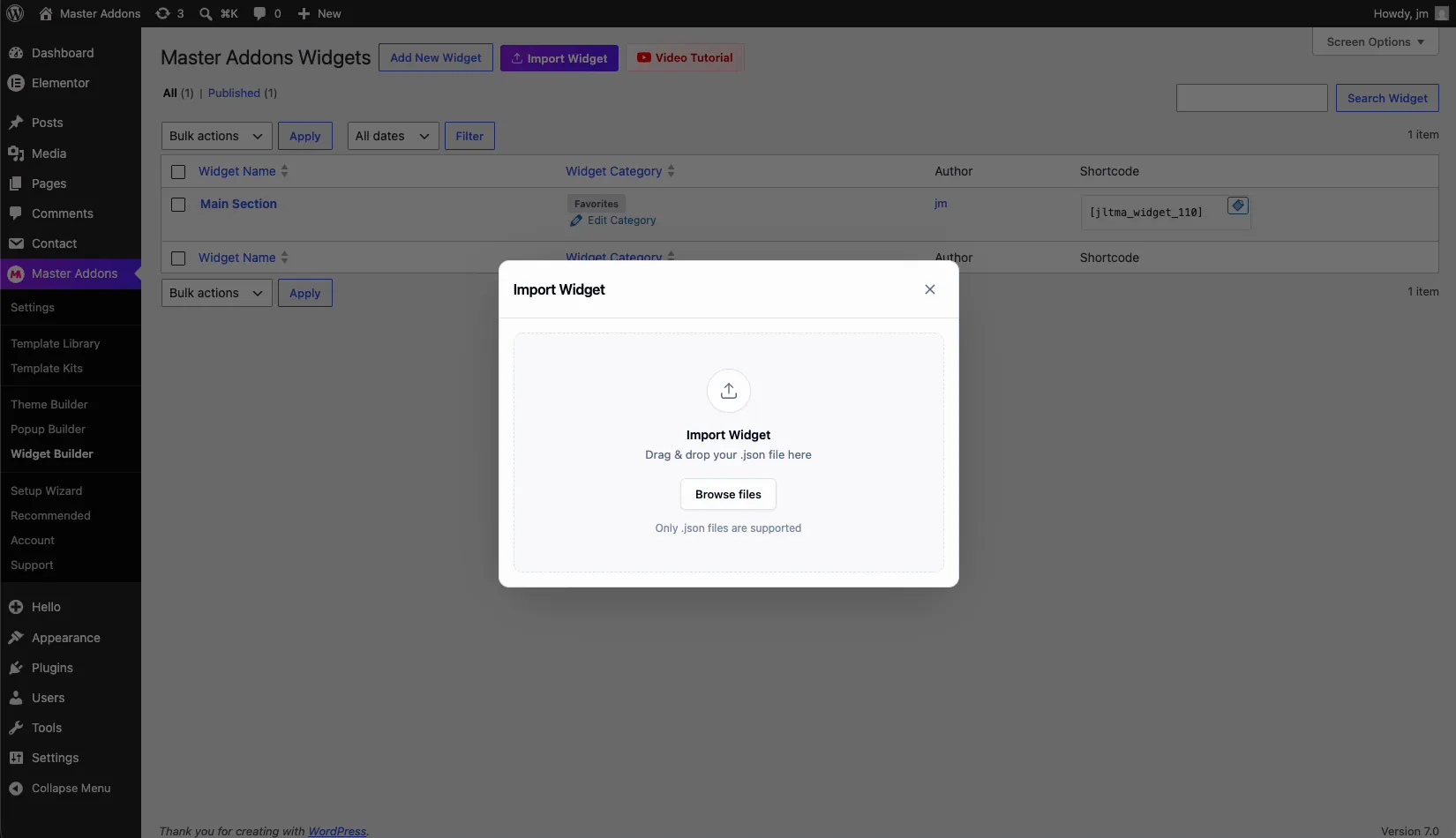Open Theme Builder submenu item
The image size is (1456, 838).
tap(49, 404)
